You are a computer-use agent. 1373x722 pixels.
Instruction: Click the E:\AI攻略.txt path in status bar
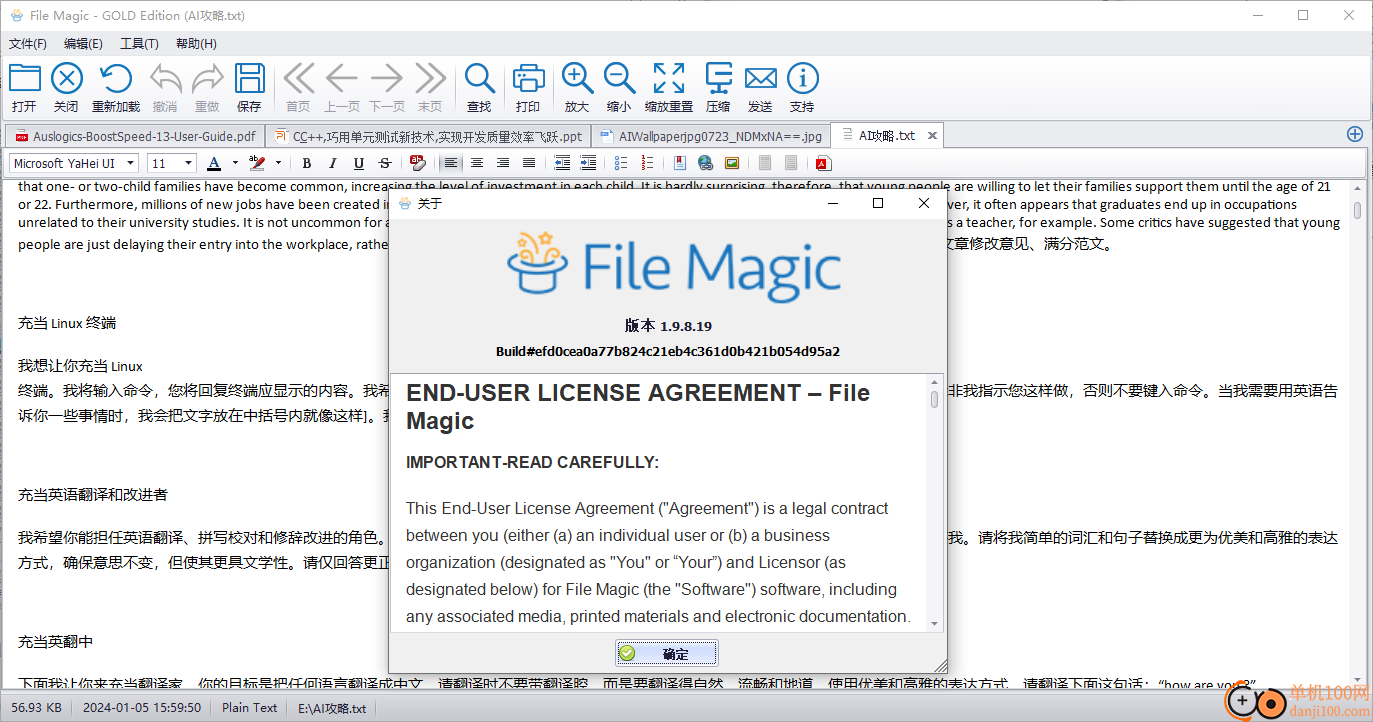[x=332, y=708]
